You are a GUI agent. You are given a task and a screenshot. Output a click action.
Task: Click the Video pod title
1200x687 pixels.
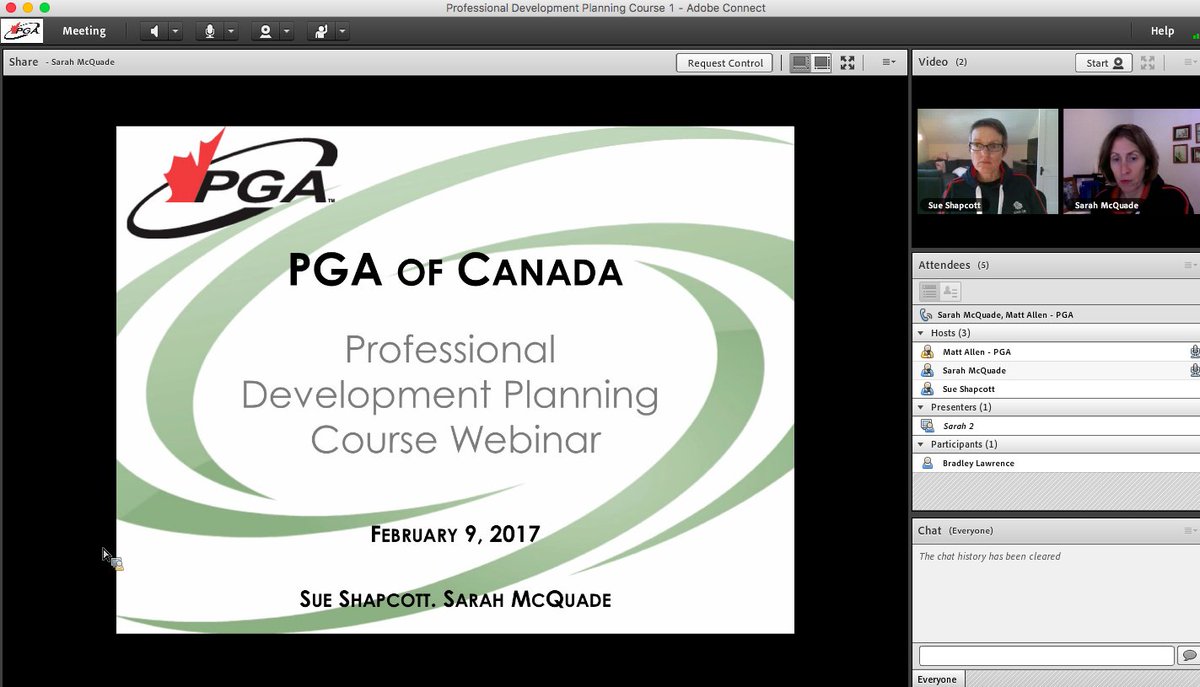(933, 62)
